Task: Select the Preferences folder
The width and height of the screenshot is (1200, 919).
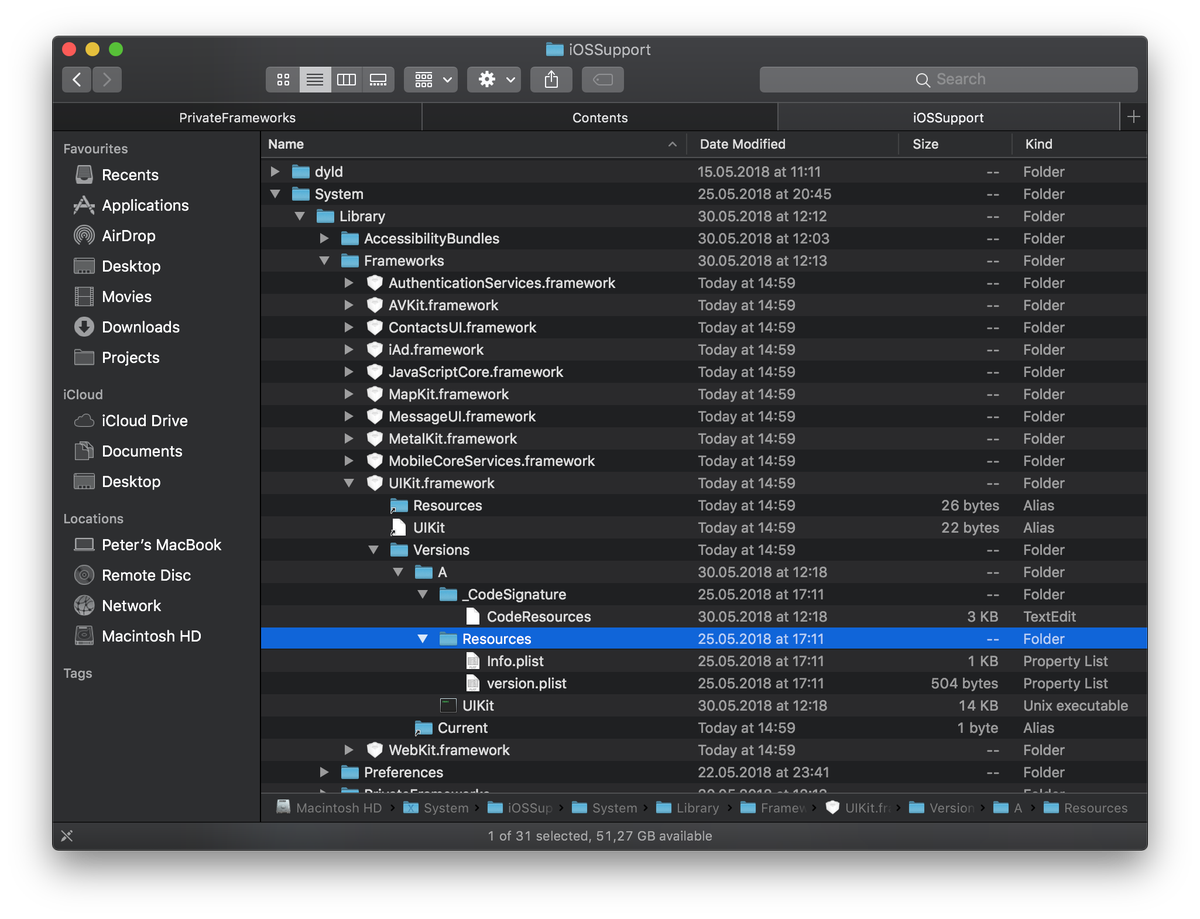Action: click(x=704, y=772)
